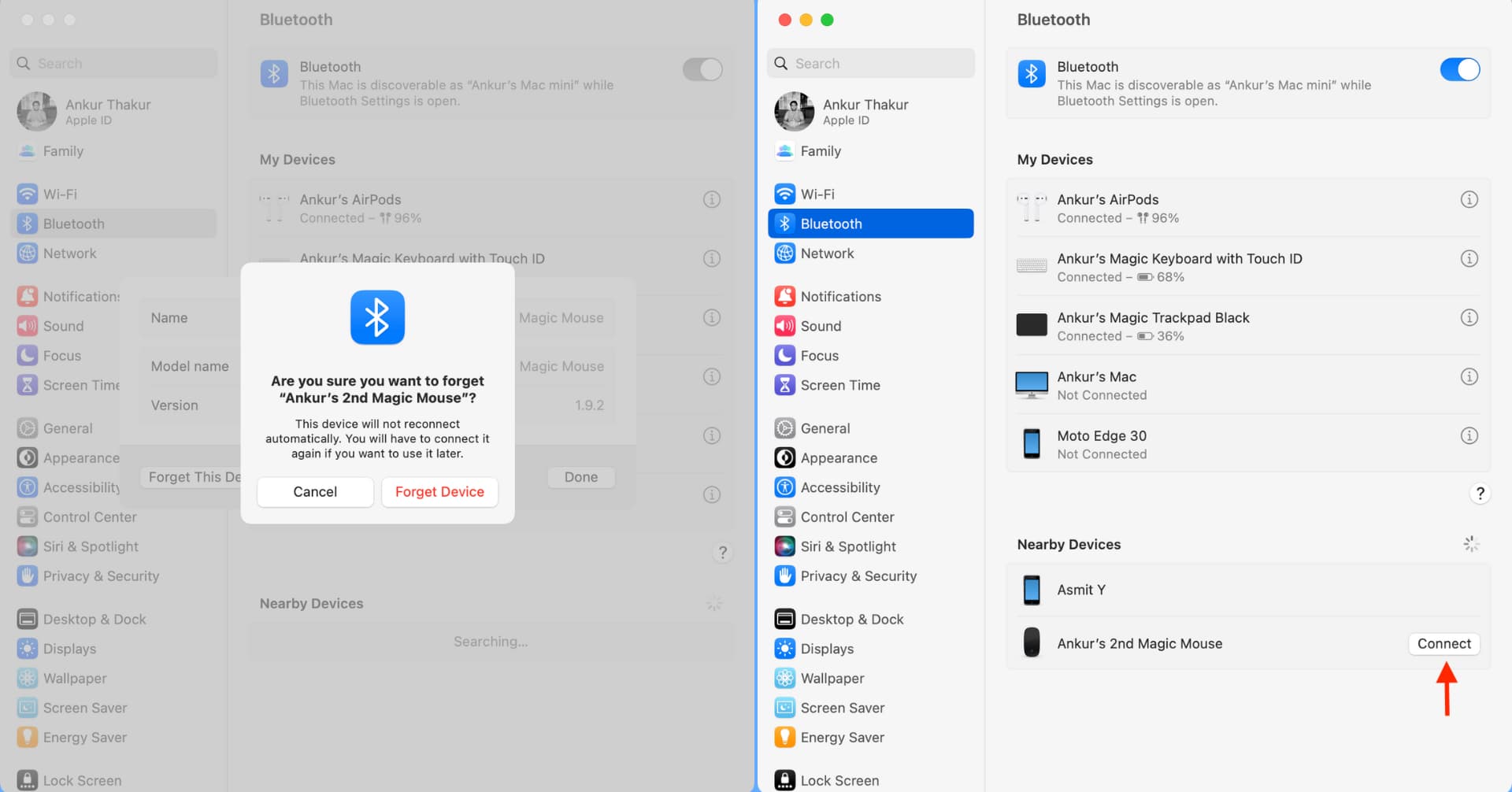
Task: Select Ankur's AirPods row in right window
Action: tap(1248, 208)
